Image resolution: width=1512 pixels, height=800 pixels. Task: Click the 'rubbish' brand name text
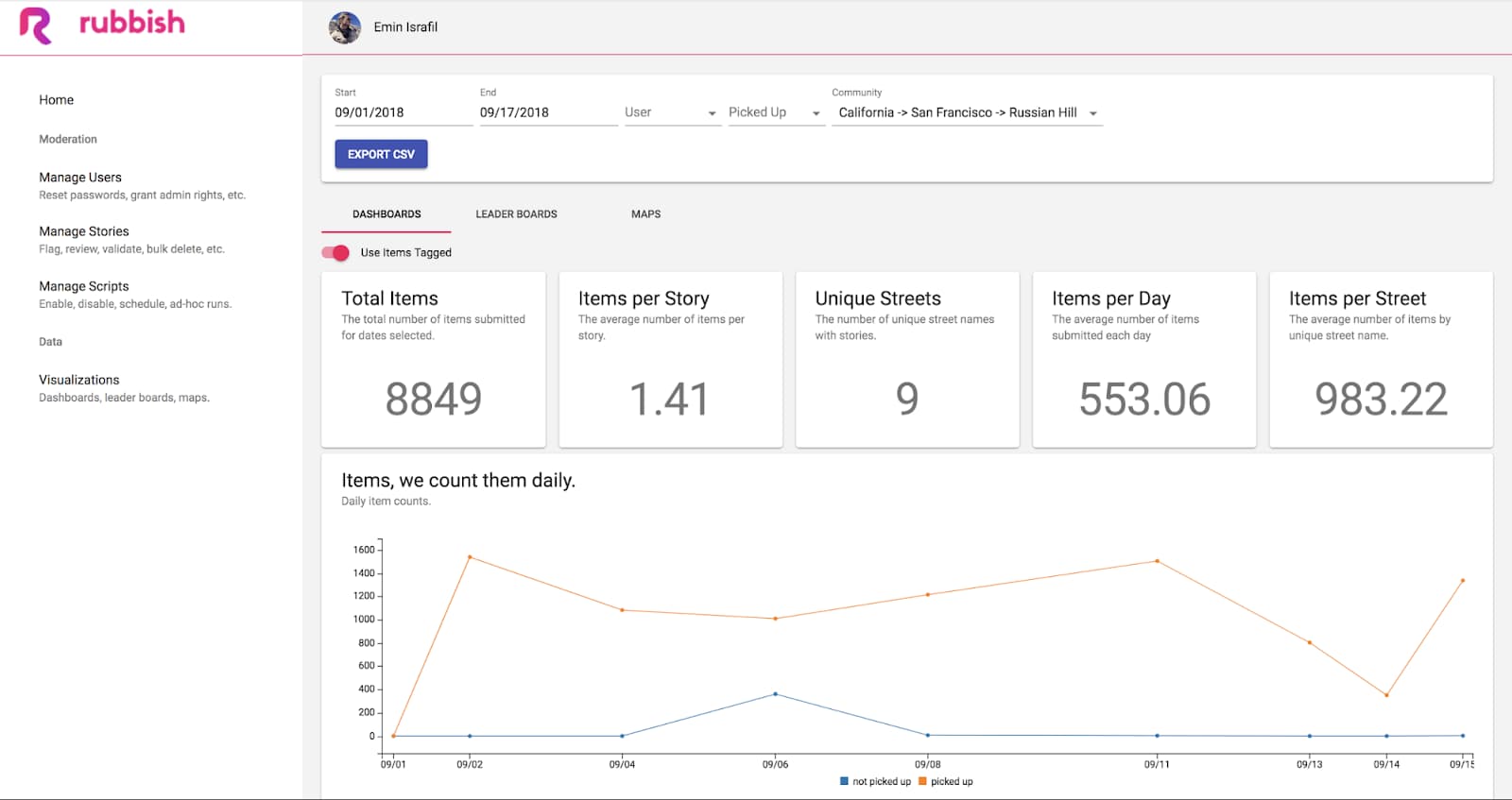131,23
